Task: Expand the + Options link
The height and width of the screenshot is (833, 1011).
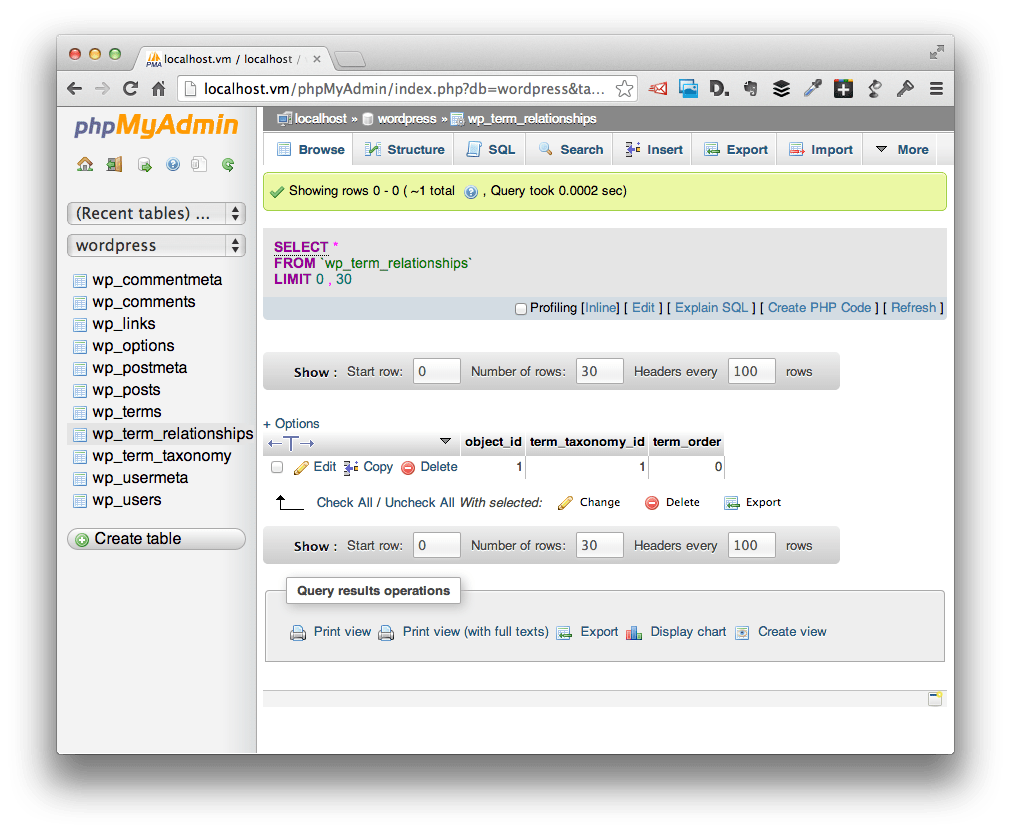Action: tap(291, 423)
